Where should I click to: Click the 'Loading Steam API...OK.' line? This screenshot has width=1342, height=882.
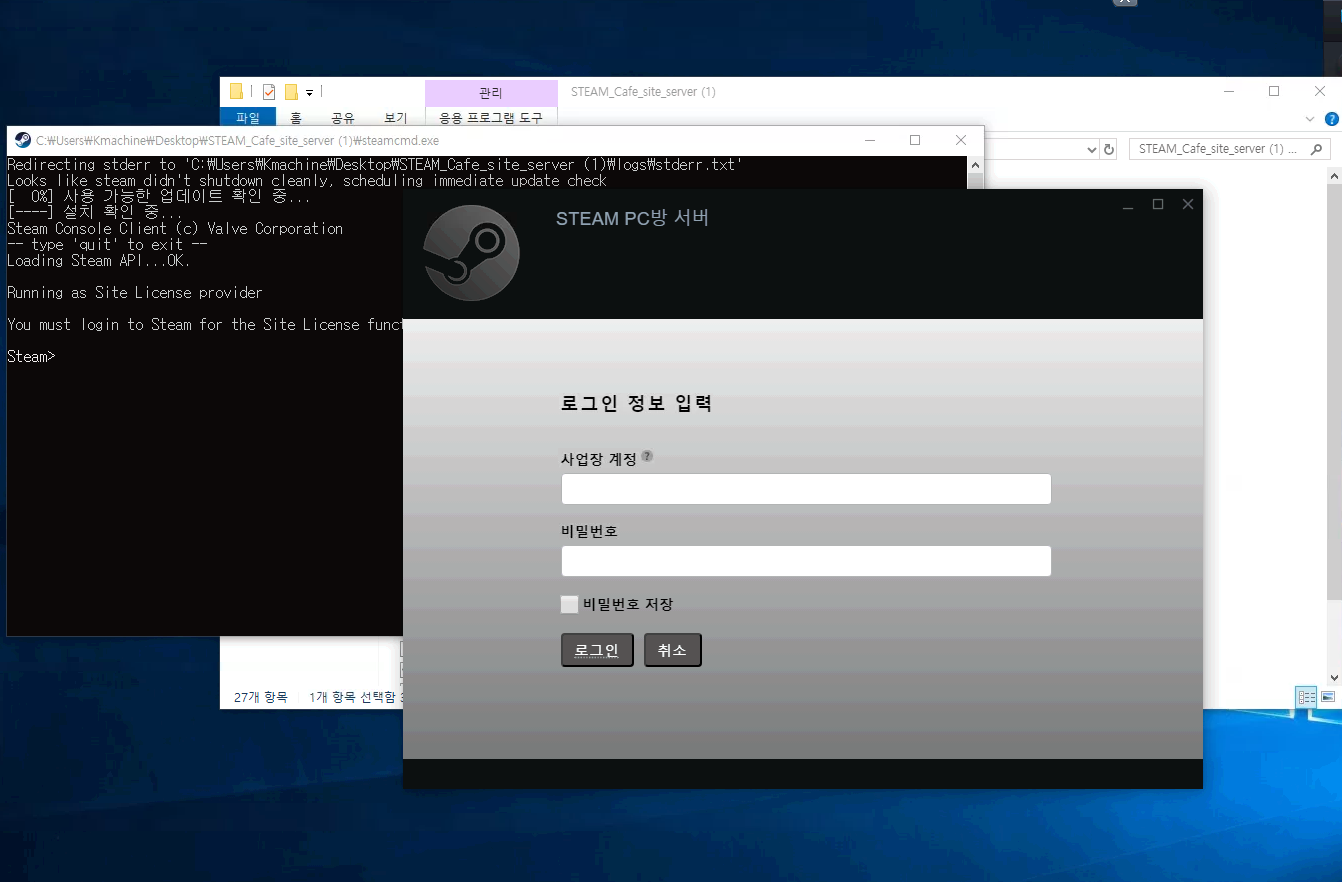(x=99, y=261)
